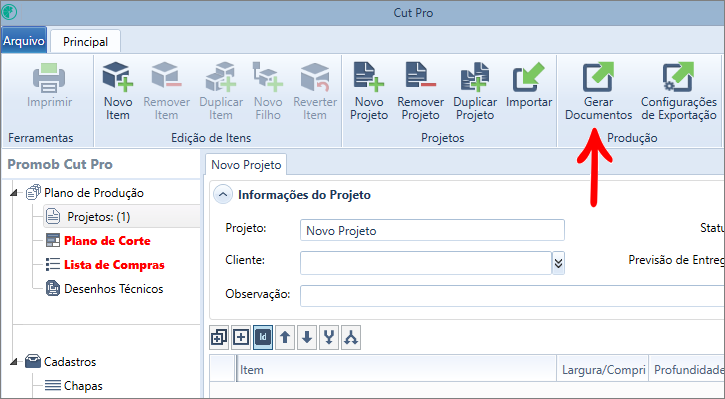Image resolution: width=725 pixels, height=399 pixels.
Task: Click the Importar project icon
Action: tap(528, 77)
